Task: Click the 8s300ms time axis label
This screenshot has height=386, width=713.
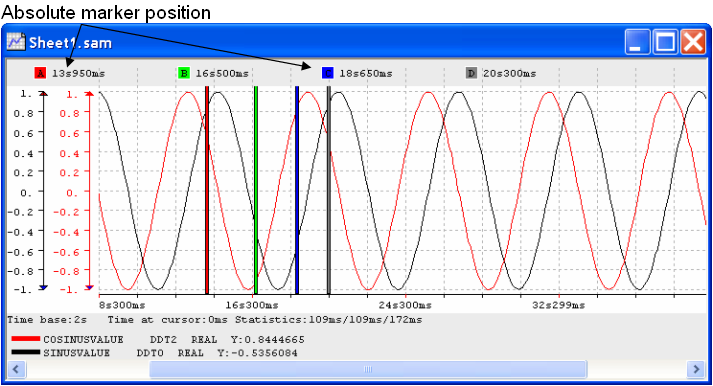Action: (x=122, y=305)
